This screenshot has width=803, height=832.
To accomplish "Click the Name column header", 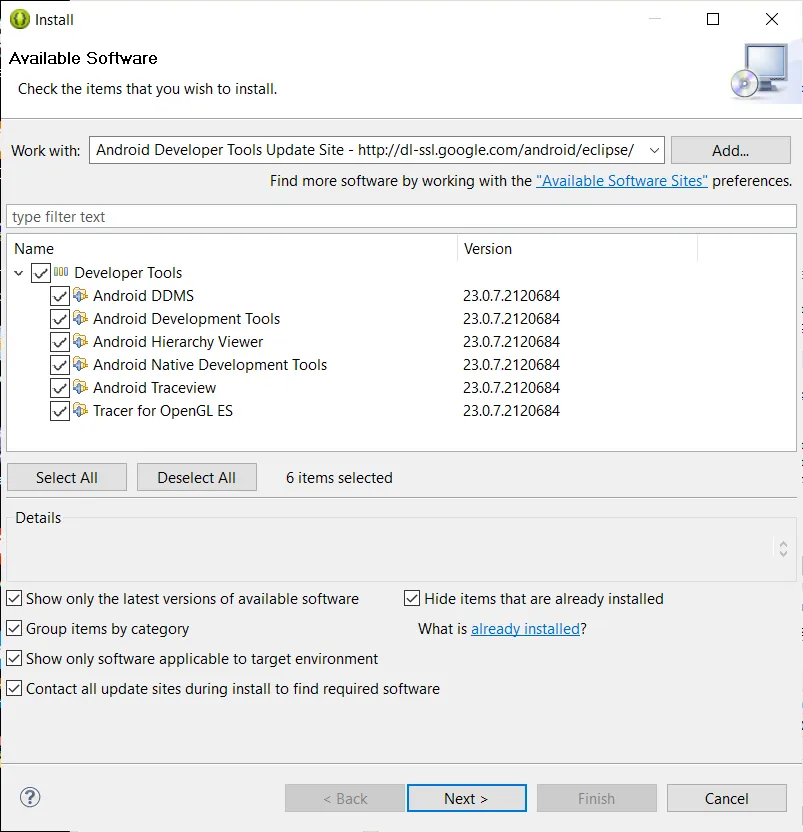I will point(231,248).
